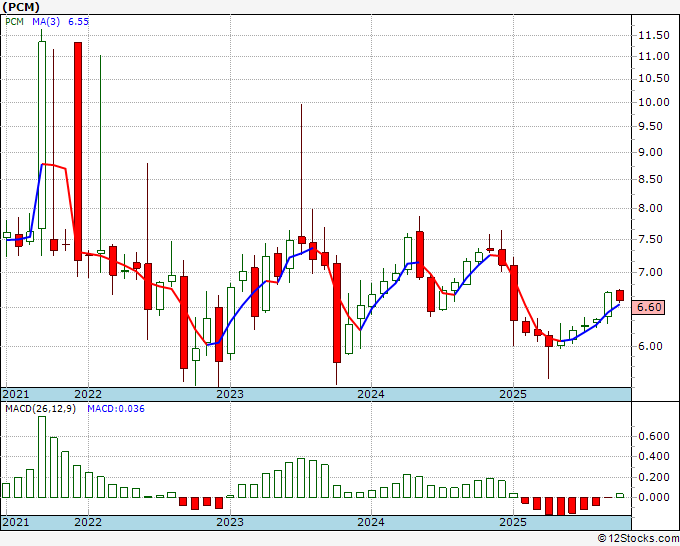Click 2025 on the price chart timeline

click(x=513, y=394)
